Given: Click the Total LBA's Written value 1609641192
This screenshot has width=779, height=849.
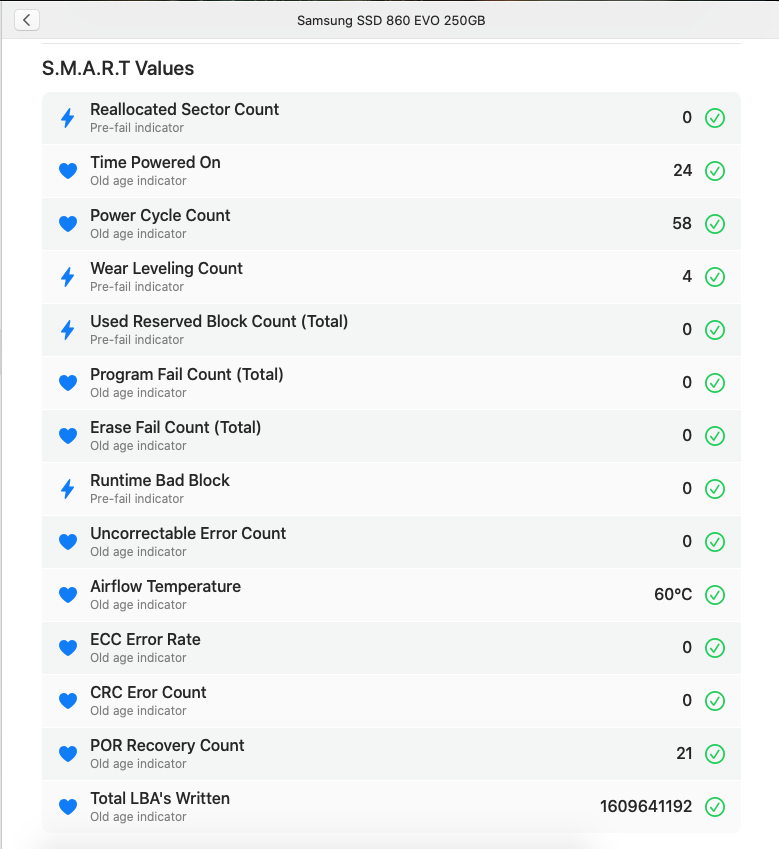Looking at the screenshot, I should pyautogui.click(x=645, y=807).
